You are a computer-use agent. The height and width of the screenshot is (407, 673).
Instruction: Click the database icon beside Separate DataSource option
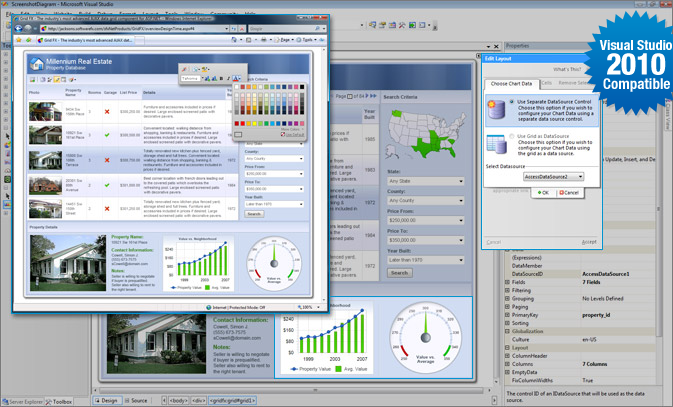coord(496,109)
